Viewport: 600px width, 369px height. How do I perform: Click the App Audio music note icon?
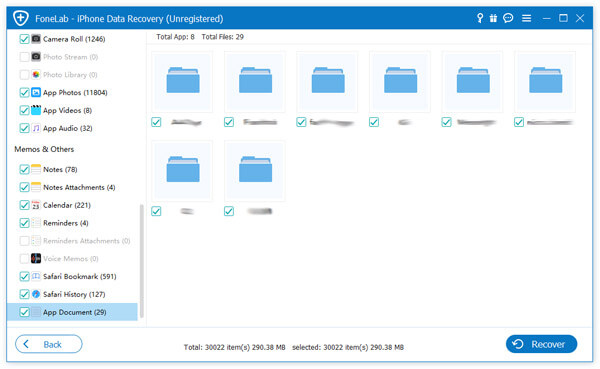coord(36,128)
